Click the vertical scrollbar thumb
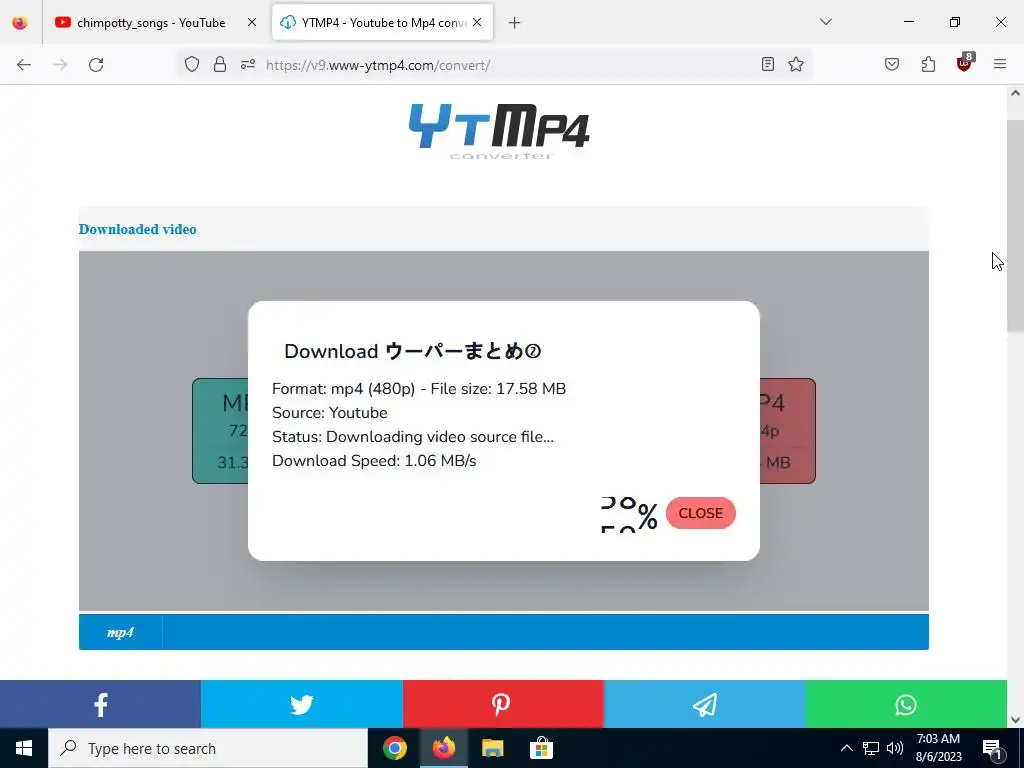The image size is (1024, 768). pos(1016,227)
